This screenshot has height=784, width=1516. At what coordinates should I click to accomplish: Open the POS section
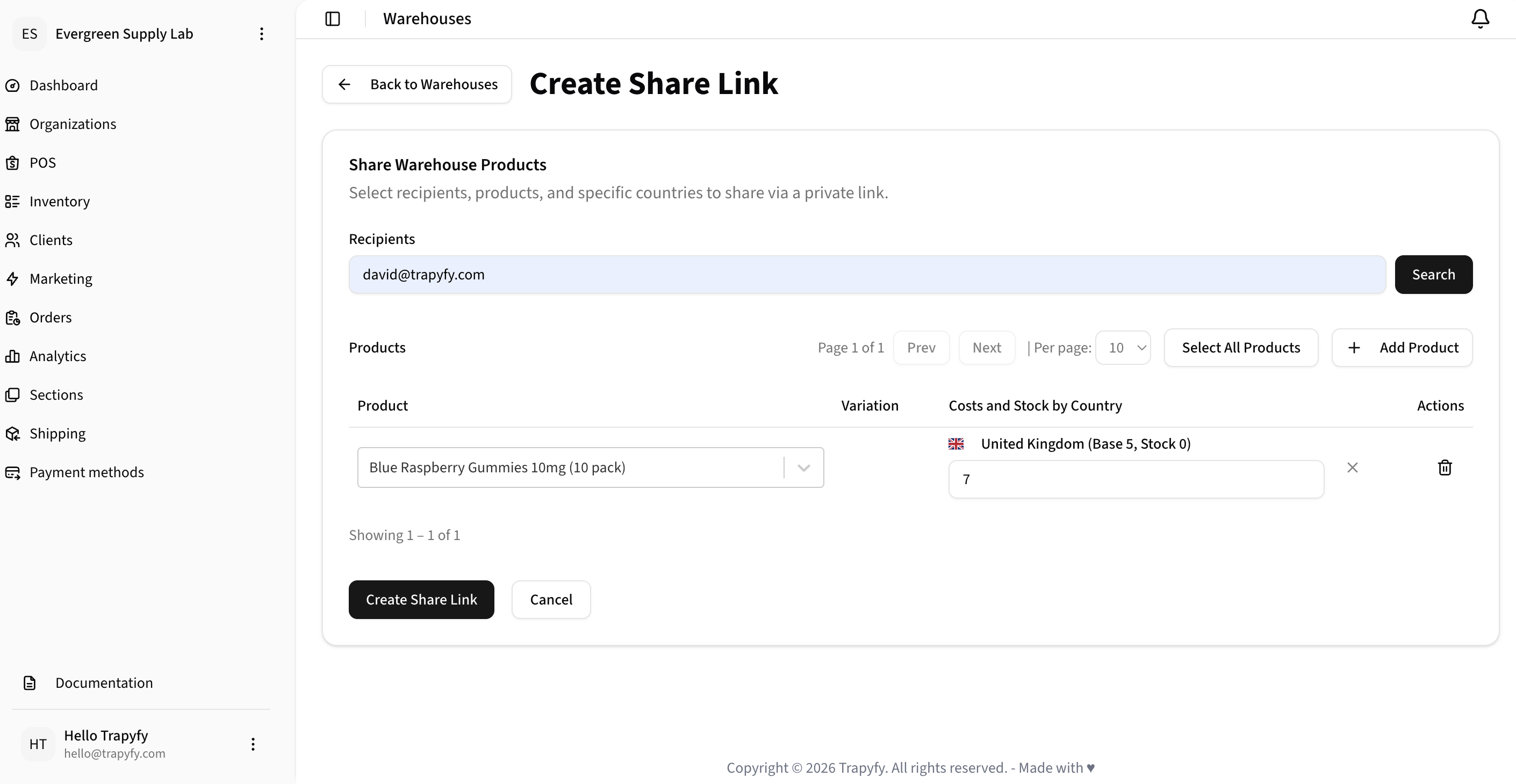tap(42, 163)
